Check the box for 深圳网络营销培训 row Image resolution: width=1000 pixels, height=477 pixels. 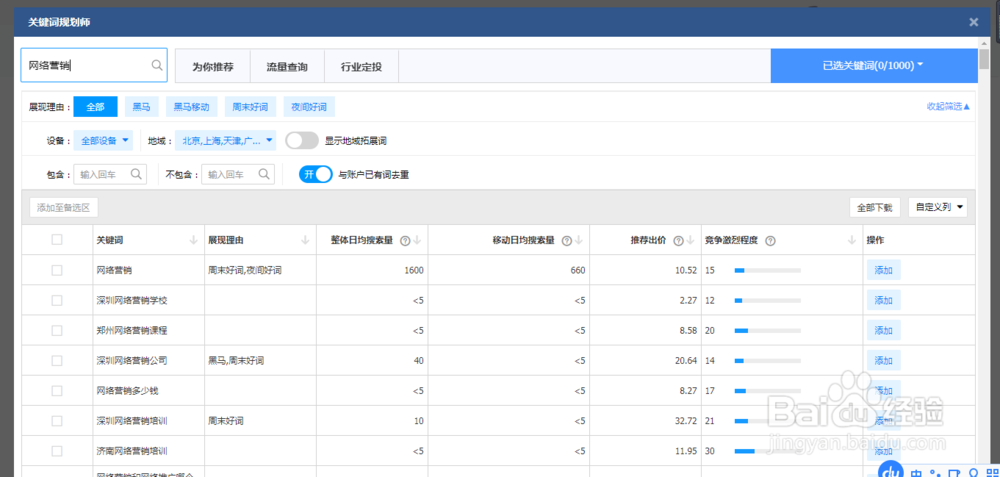click(57, 421)
